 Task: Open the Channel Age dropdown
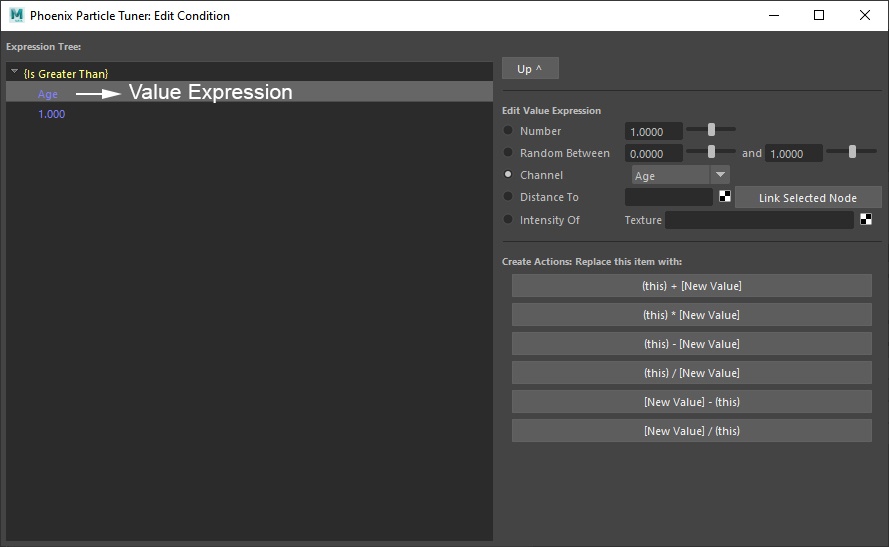tap(680, 175)
